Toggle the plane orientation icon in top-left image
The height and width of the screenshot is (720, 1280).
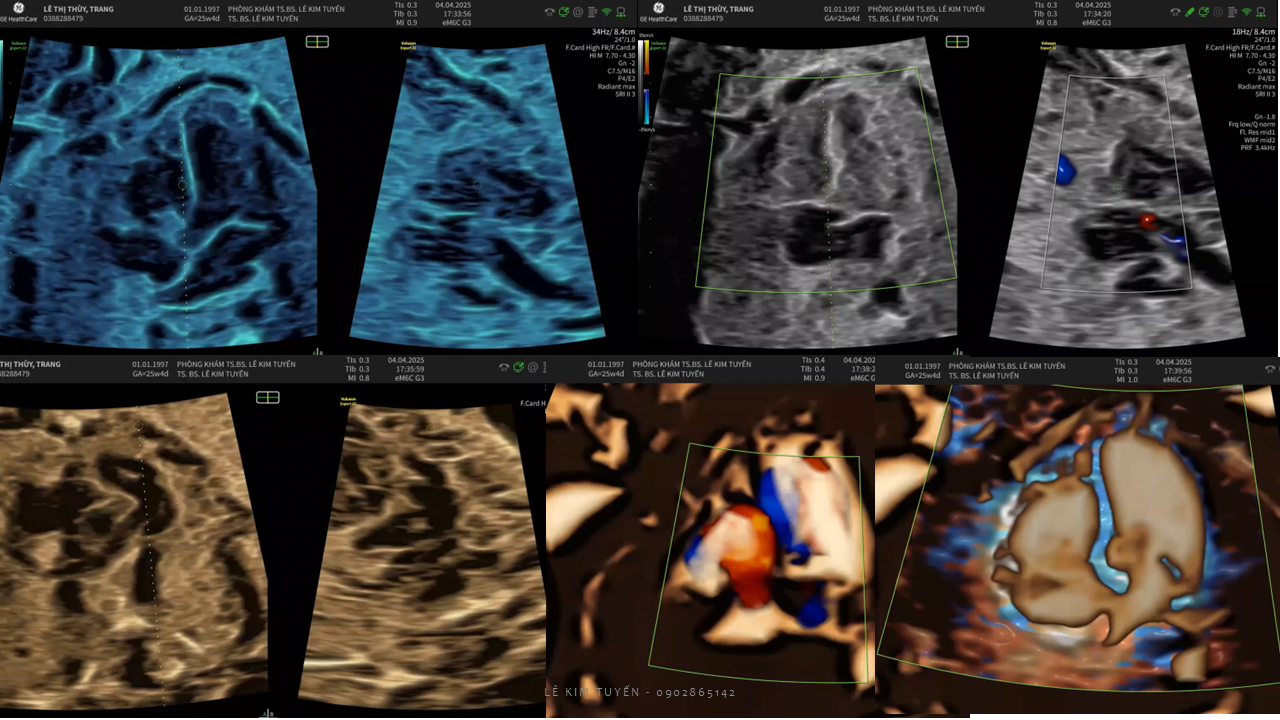click(318, 41)
